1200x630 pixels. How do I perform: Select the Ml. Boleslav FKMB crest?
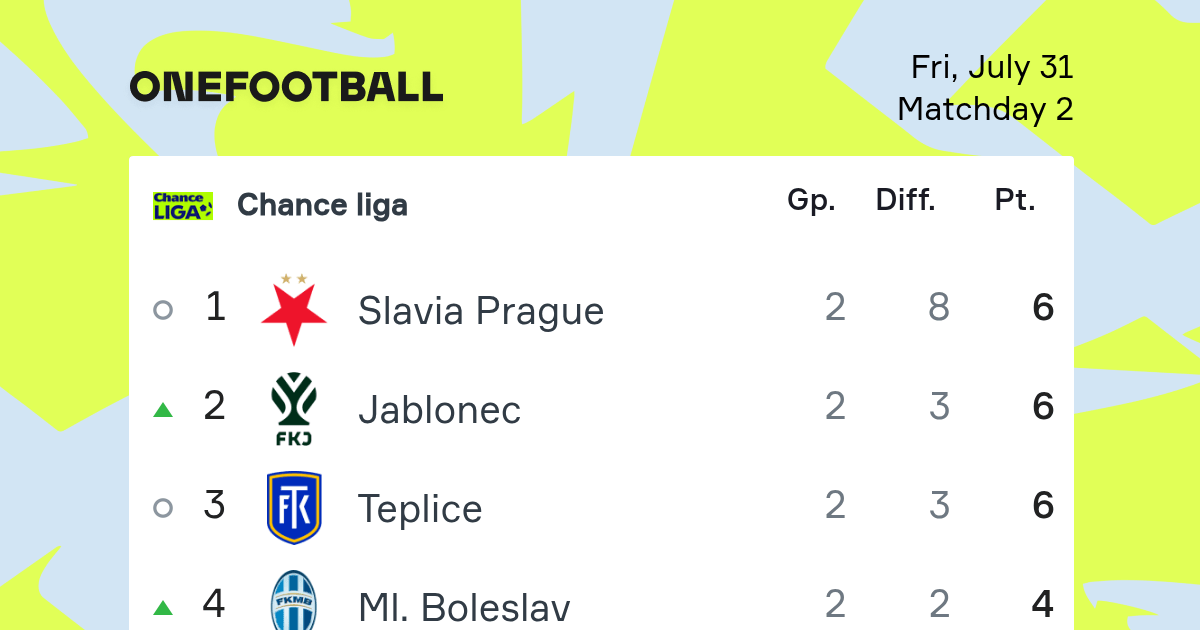pos(294,600)
